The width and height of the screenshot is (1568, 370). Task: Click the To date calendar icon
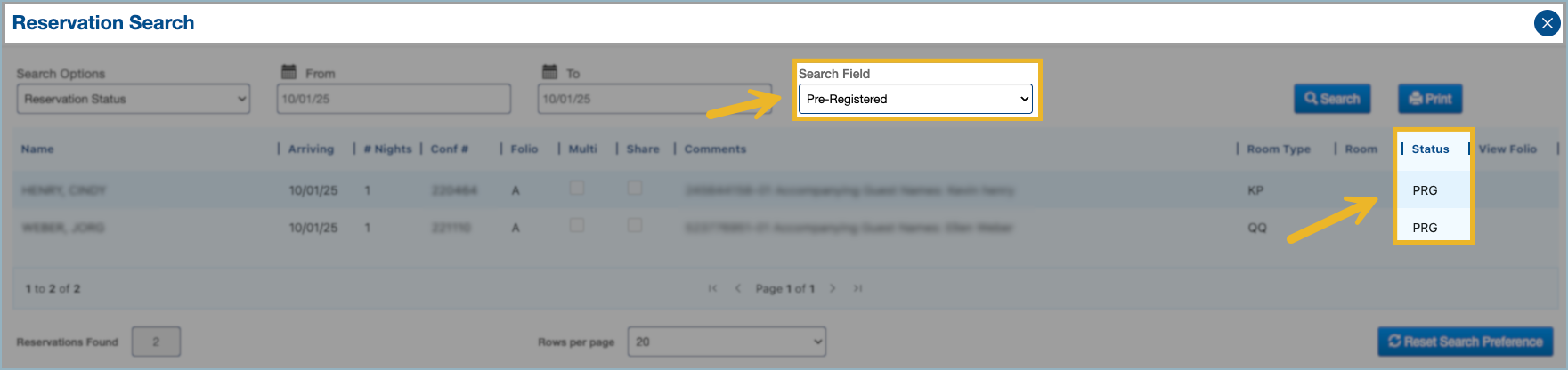coord(549,72)
